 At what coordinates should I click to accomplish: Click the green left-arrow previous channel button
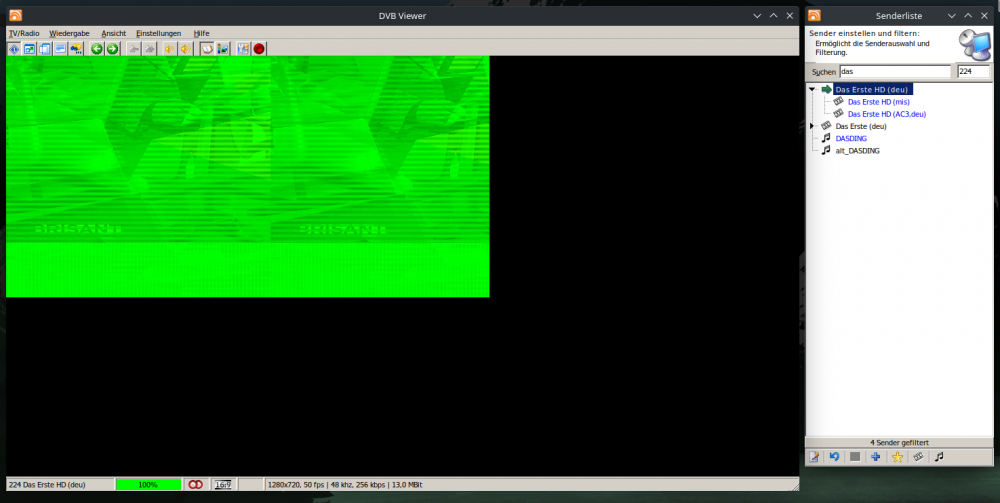point(97,48)
